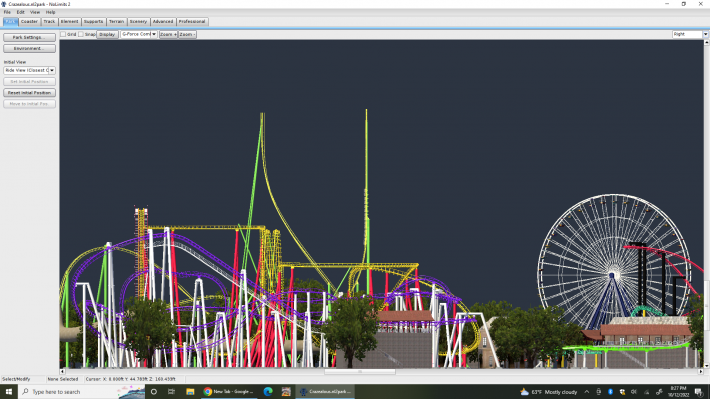The image size is (710, 399).
Task: Click the NoLimits 2 app icon in title bar
Action: 4,4
